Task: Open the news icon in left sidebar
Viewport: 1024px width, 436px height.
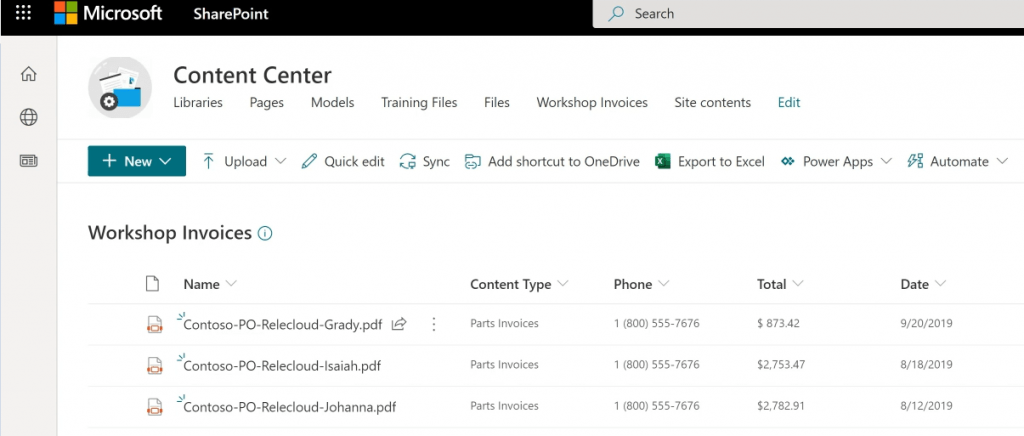Action: click(28, 161)
